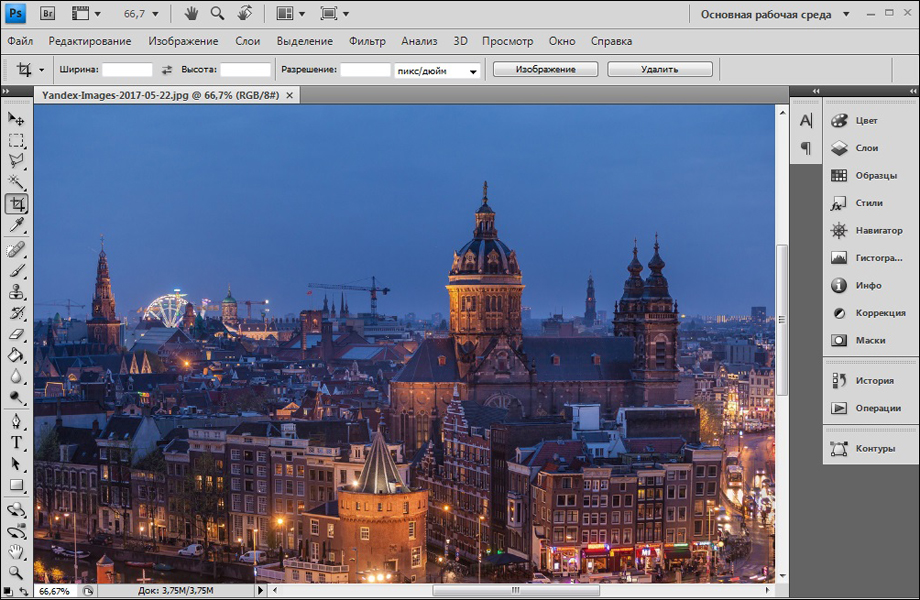Open the Изображение menu
This screenshot has height=600, width=920.
pos(183,41)
